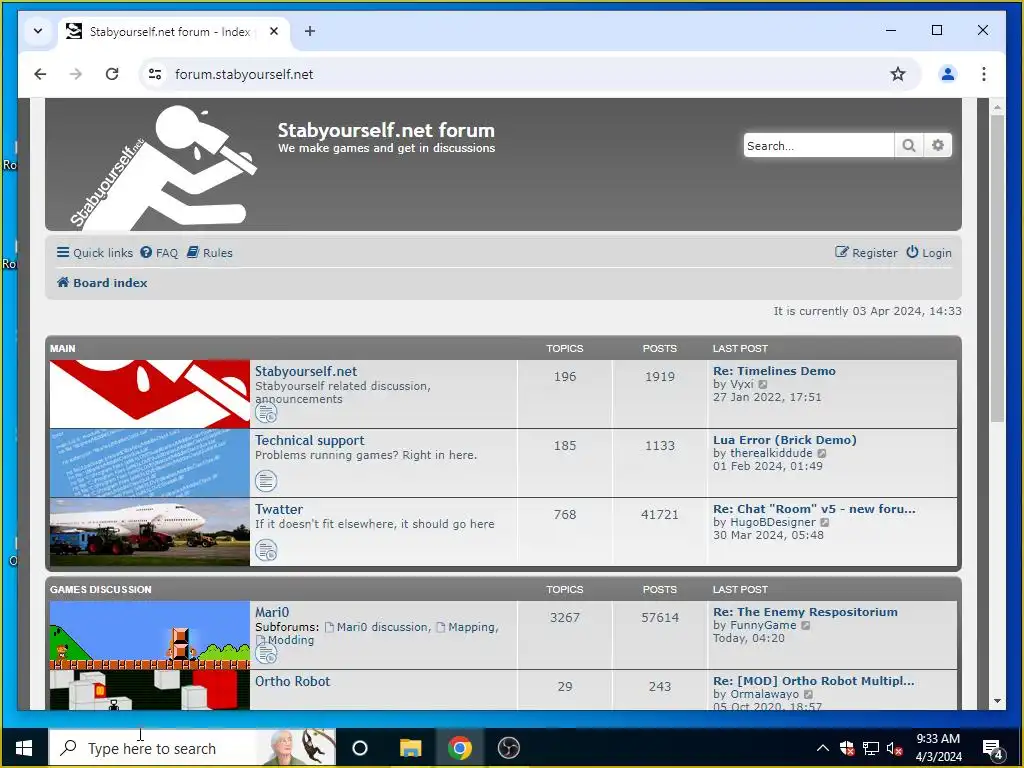Click view-latest-post icon next to FunnyGame
1024x768 pixels.
tap(806, 626)
